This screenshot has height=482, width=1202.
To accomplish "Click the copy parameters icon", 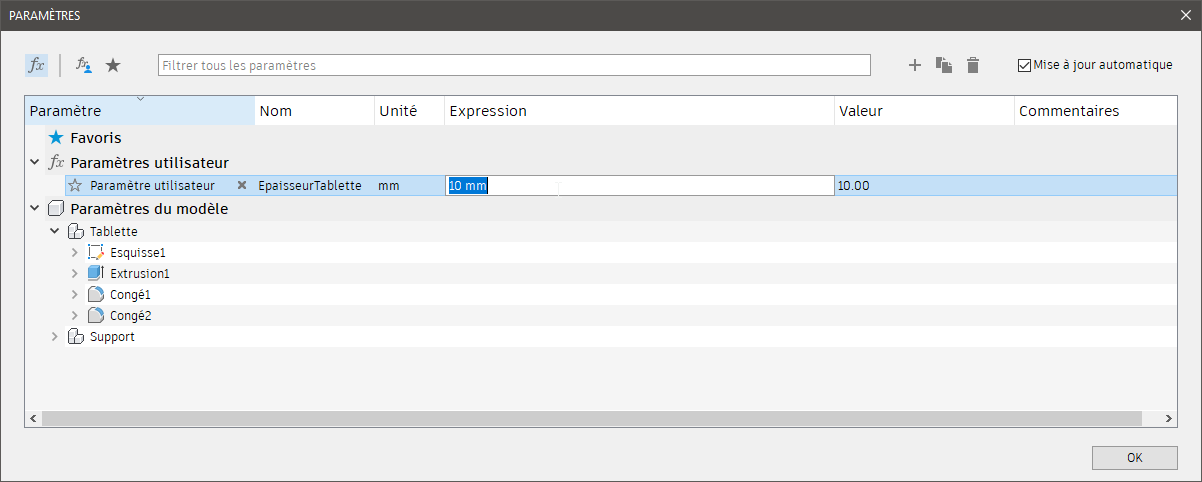I will point(943,65).
